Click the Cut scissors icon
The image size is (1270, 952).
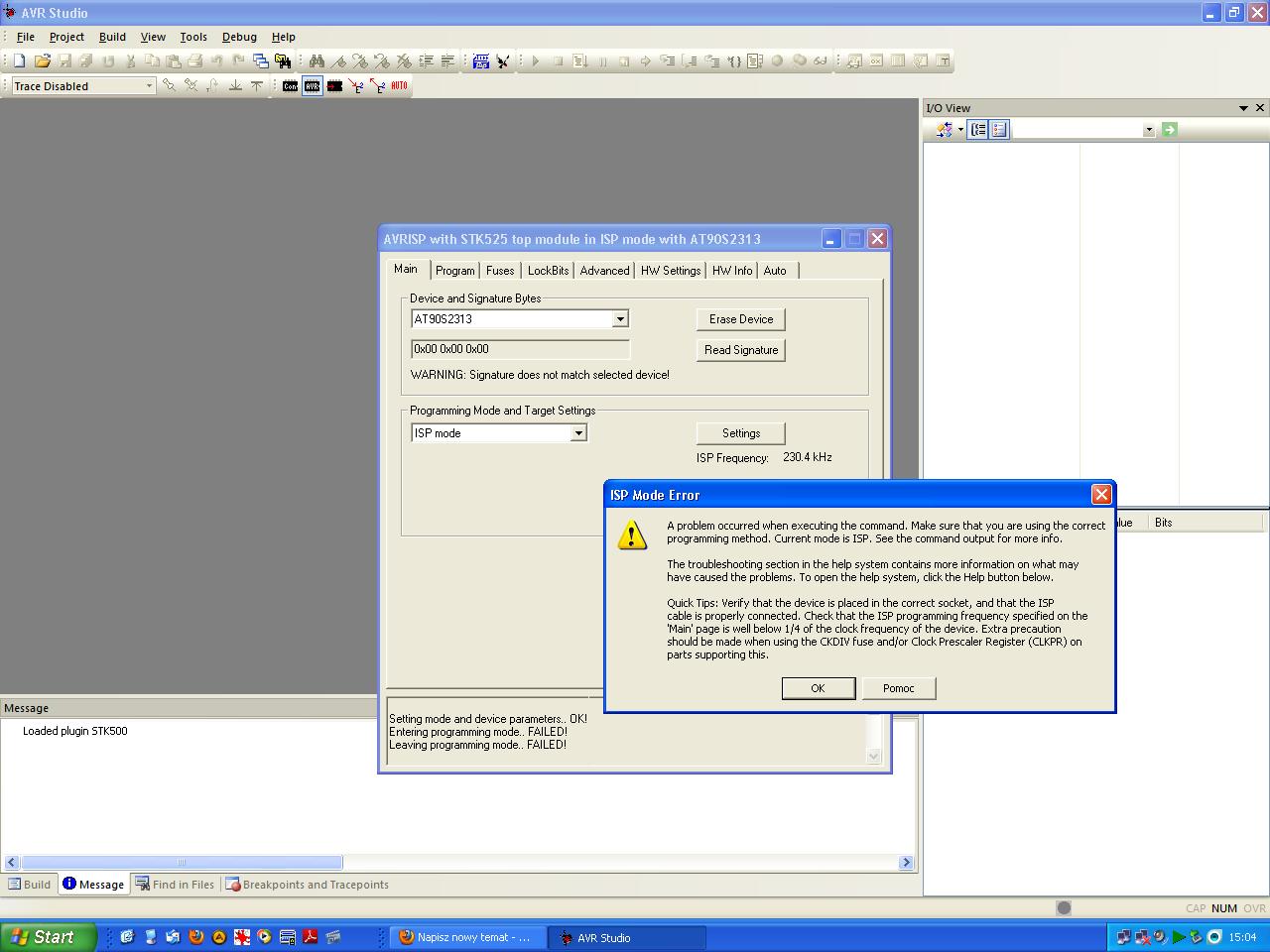(x=130, y=60)
